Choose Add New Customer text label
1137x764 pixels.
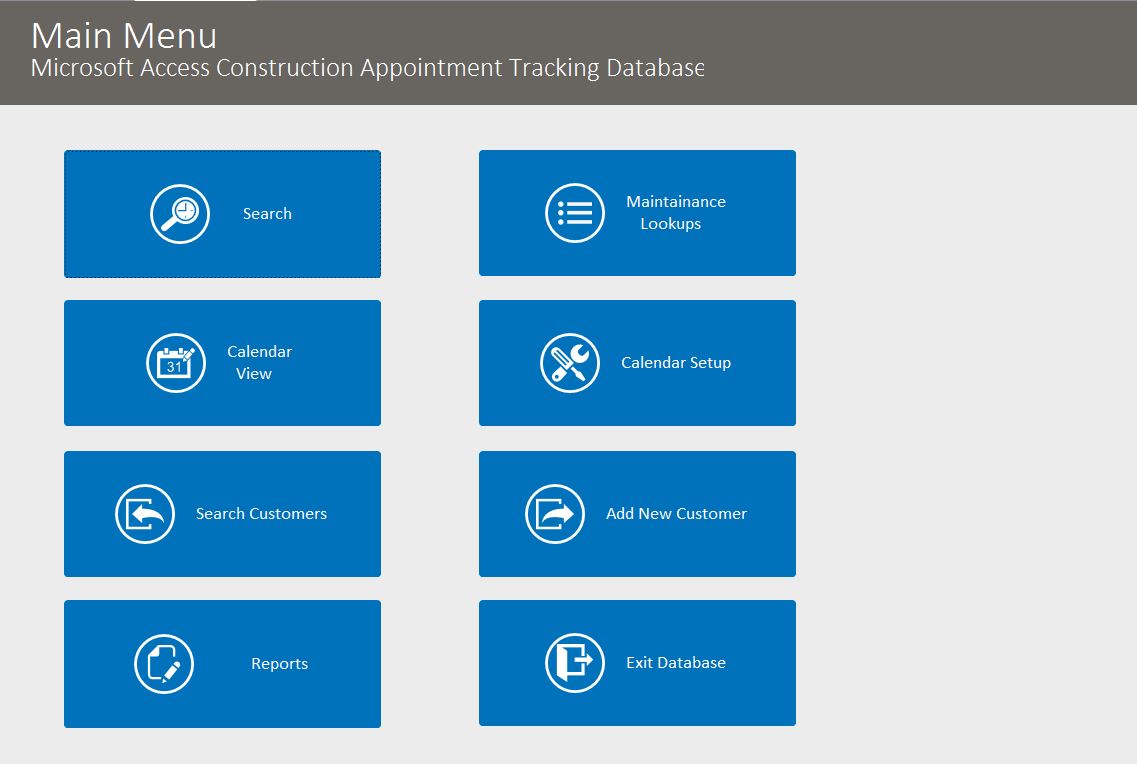(x=677, y=514)
